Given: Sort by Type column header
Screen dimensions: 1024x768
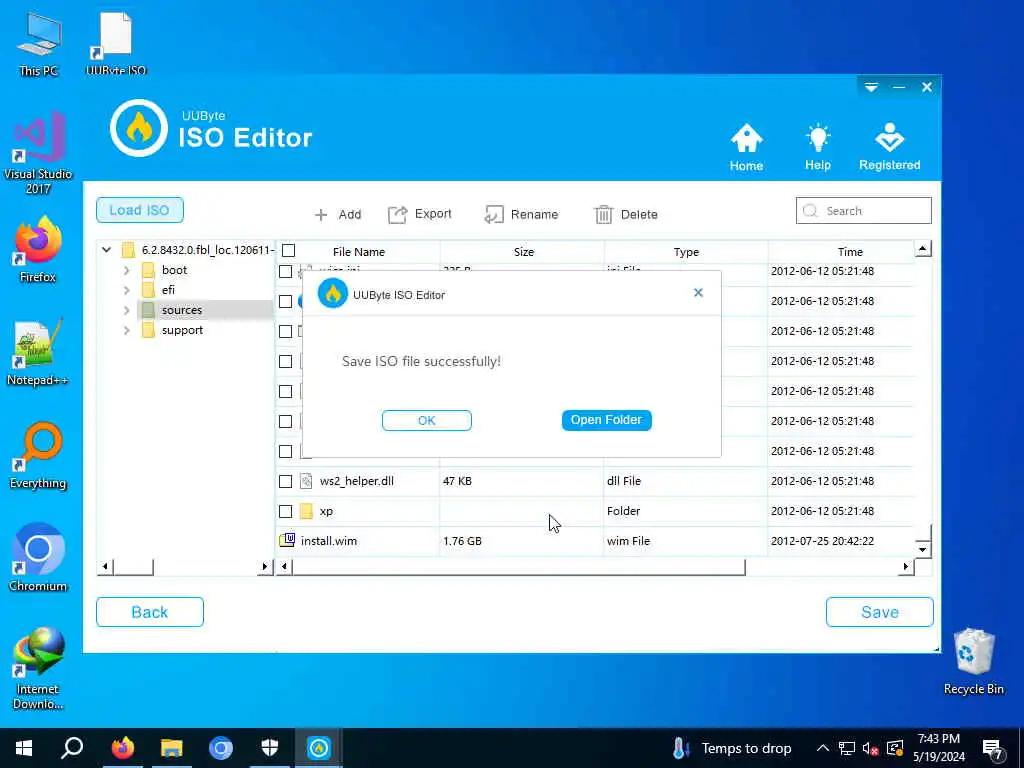Looking at the screenshot, I should click(x=686, y=251).
